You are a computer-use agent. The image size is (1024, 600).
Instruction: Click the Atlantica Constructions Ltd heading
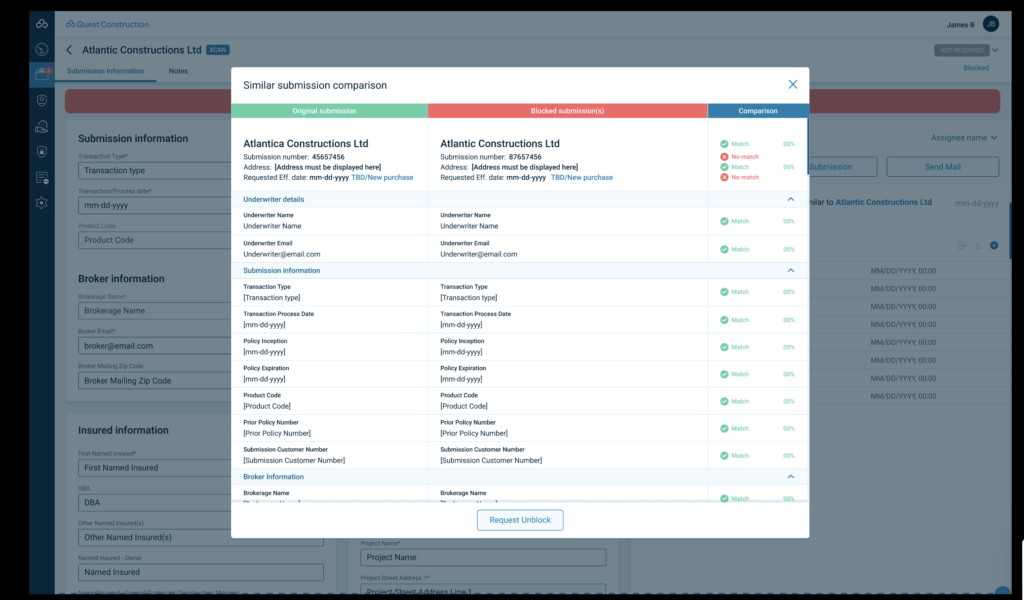pyautogui.click(x=306, y=144)
